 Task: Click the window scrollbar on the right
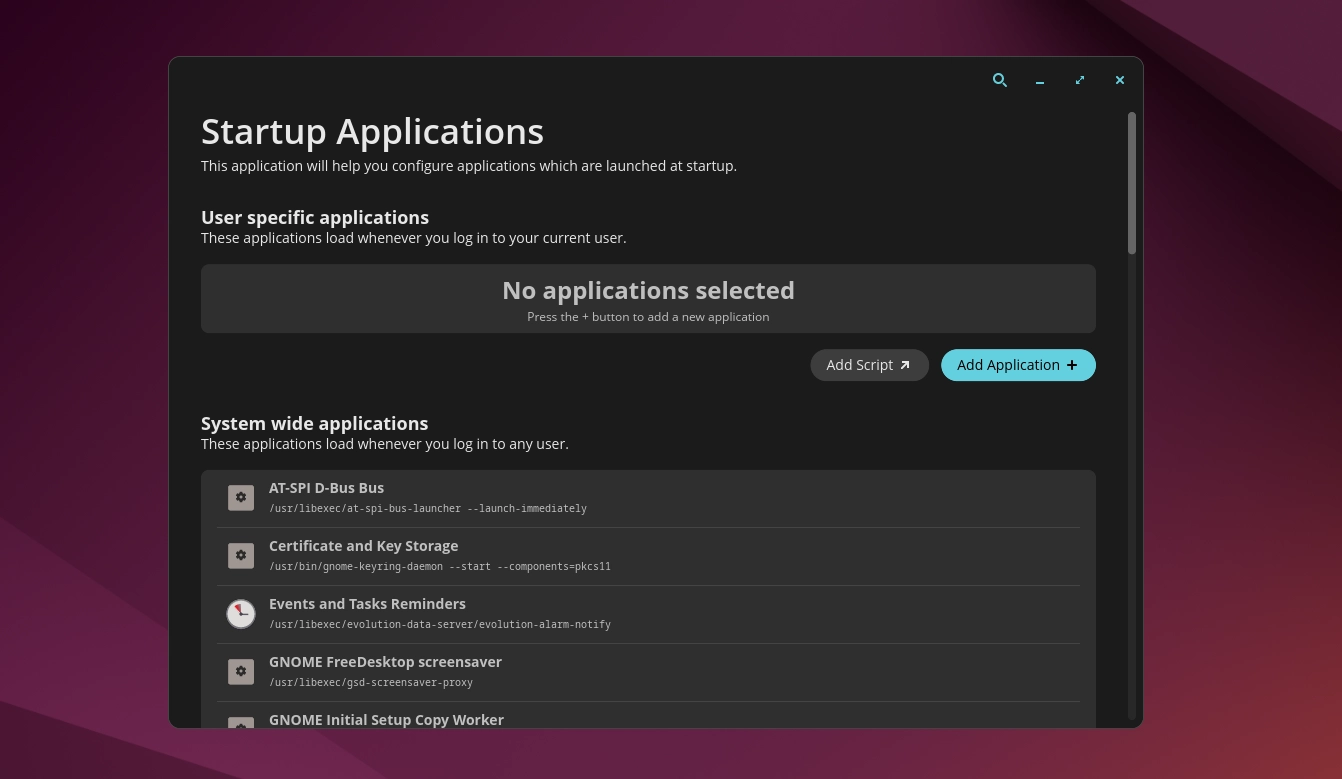click(1131, 180)
